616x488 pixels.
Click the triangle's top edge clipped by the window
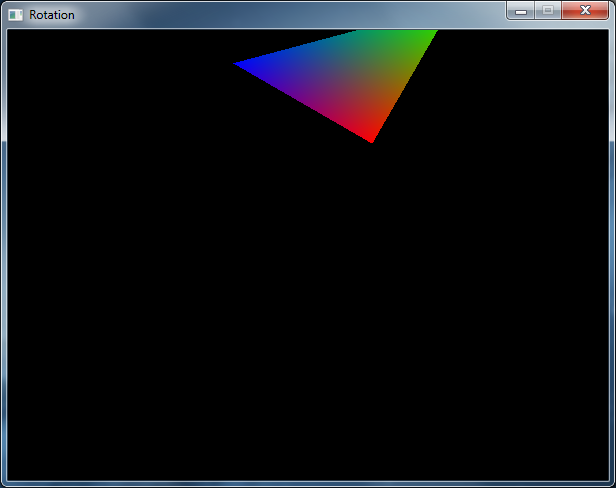(x=396, y=32)
